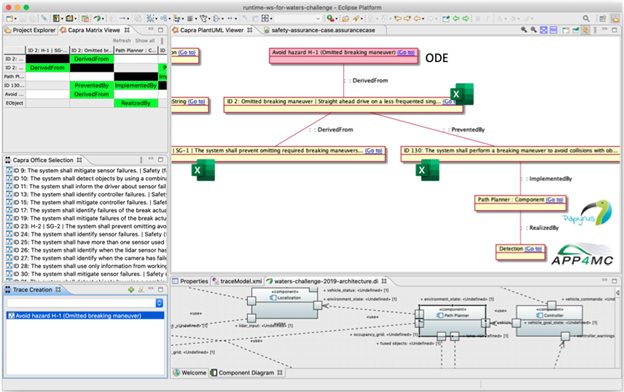Screen dimensions: 624x392
Task: Open the Capra Matrix View menu dots
Action: tap(162, 41)
